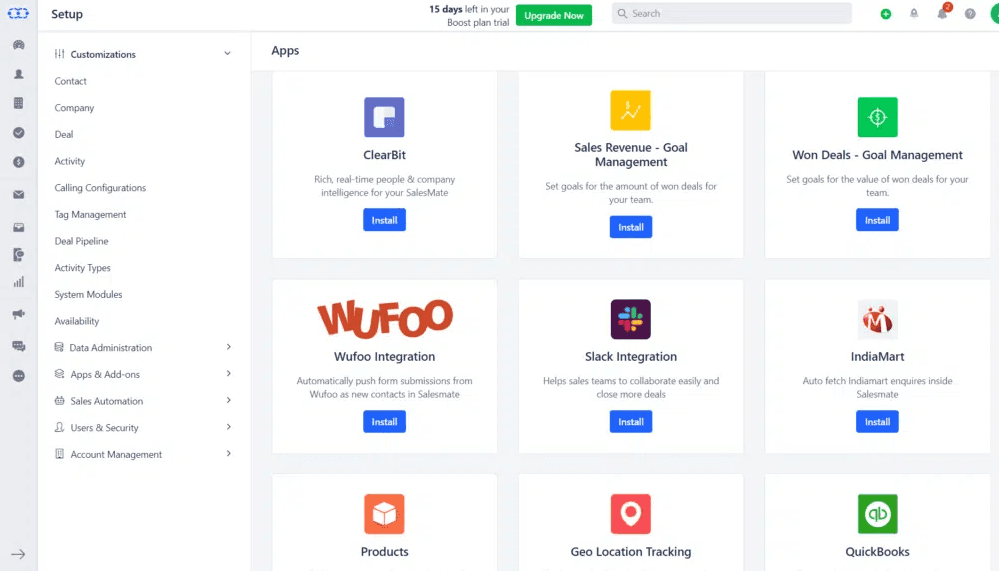
Task: Open Tag Management
Action: coord(90,215)
